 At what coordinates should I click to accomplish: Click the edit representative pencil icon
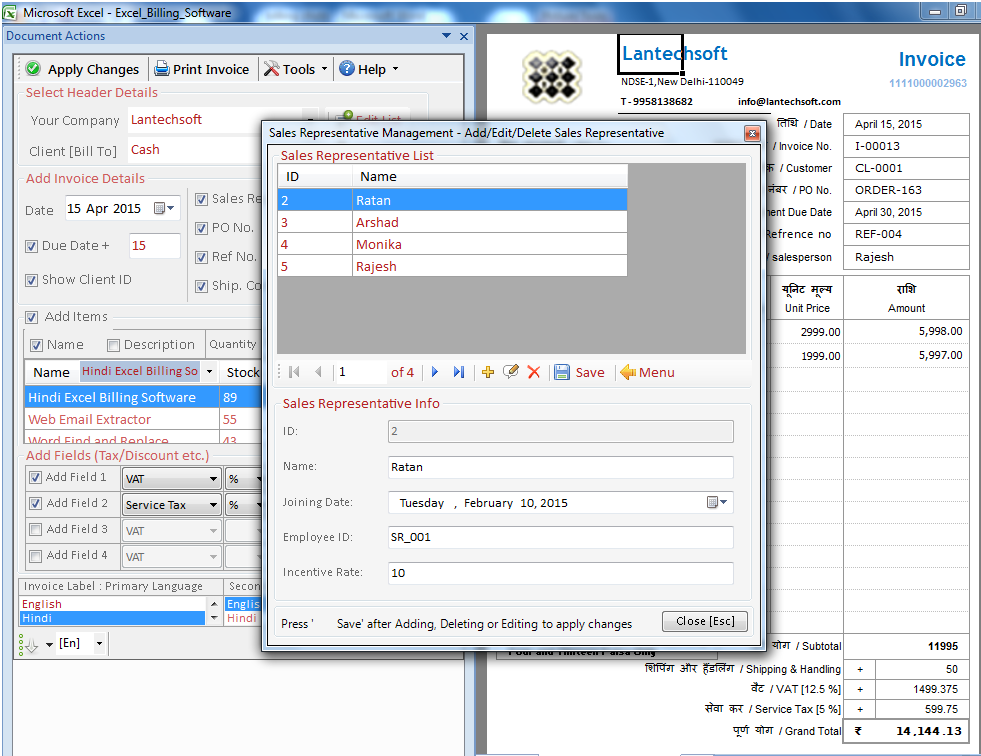click(x=511, y=372)
